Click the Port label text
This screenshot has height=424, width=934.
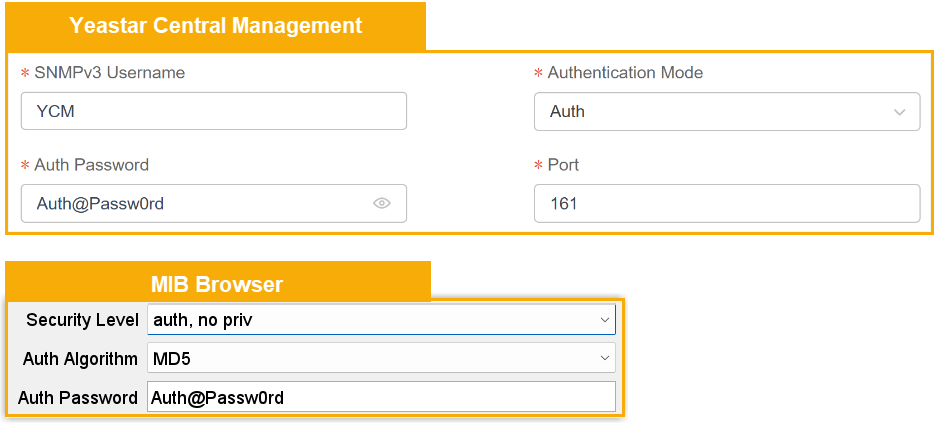[563, 165]
